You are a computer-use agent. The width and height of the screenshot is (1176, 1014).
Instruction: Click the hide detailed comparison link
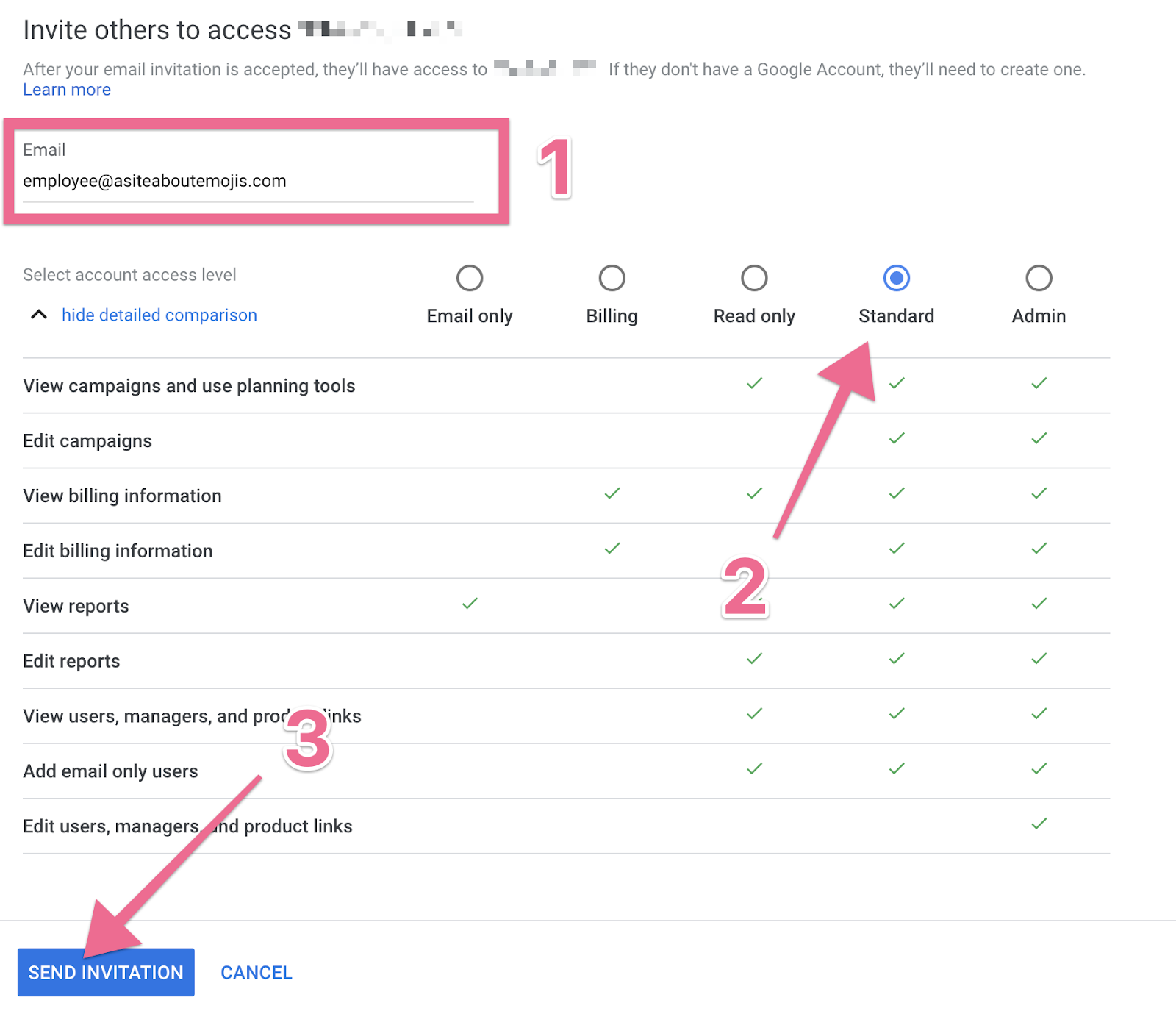[x=159, y=315]
